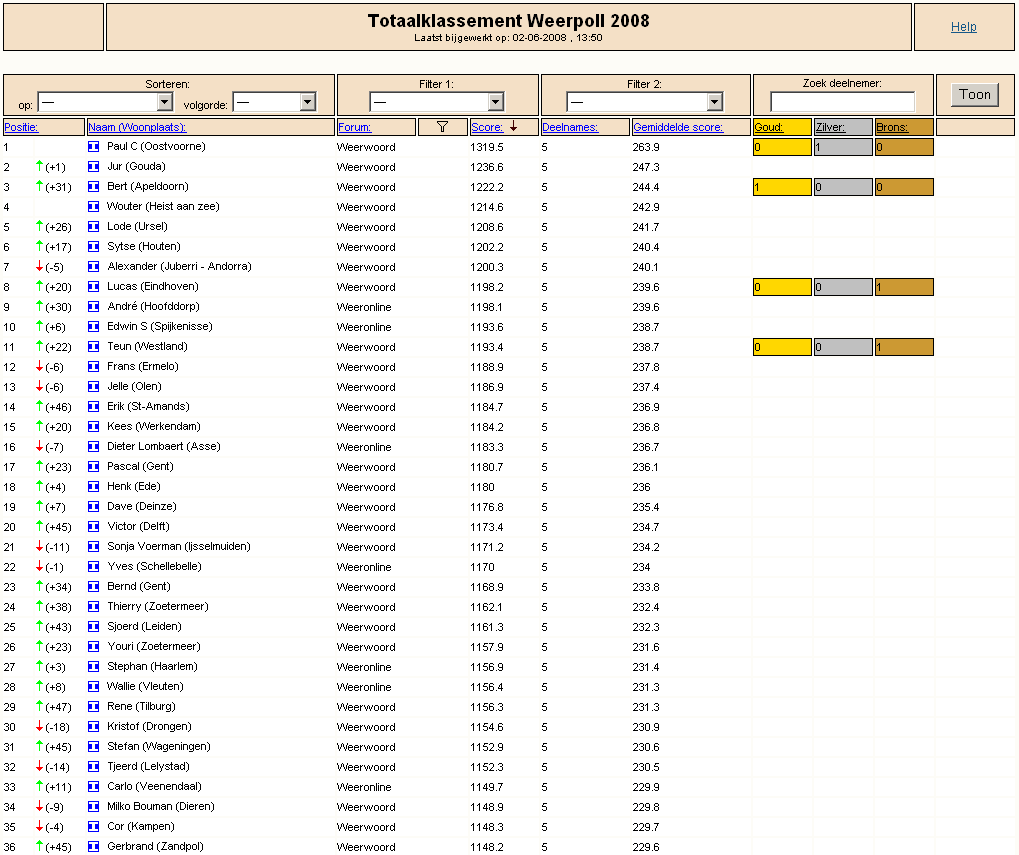Click the Brons bronze column header
The image size is (1019, 855).
(892, 127)
